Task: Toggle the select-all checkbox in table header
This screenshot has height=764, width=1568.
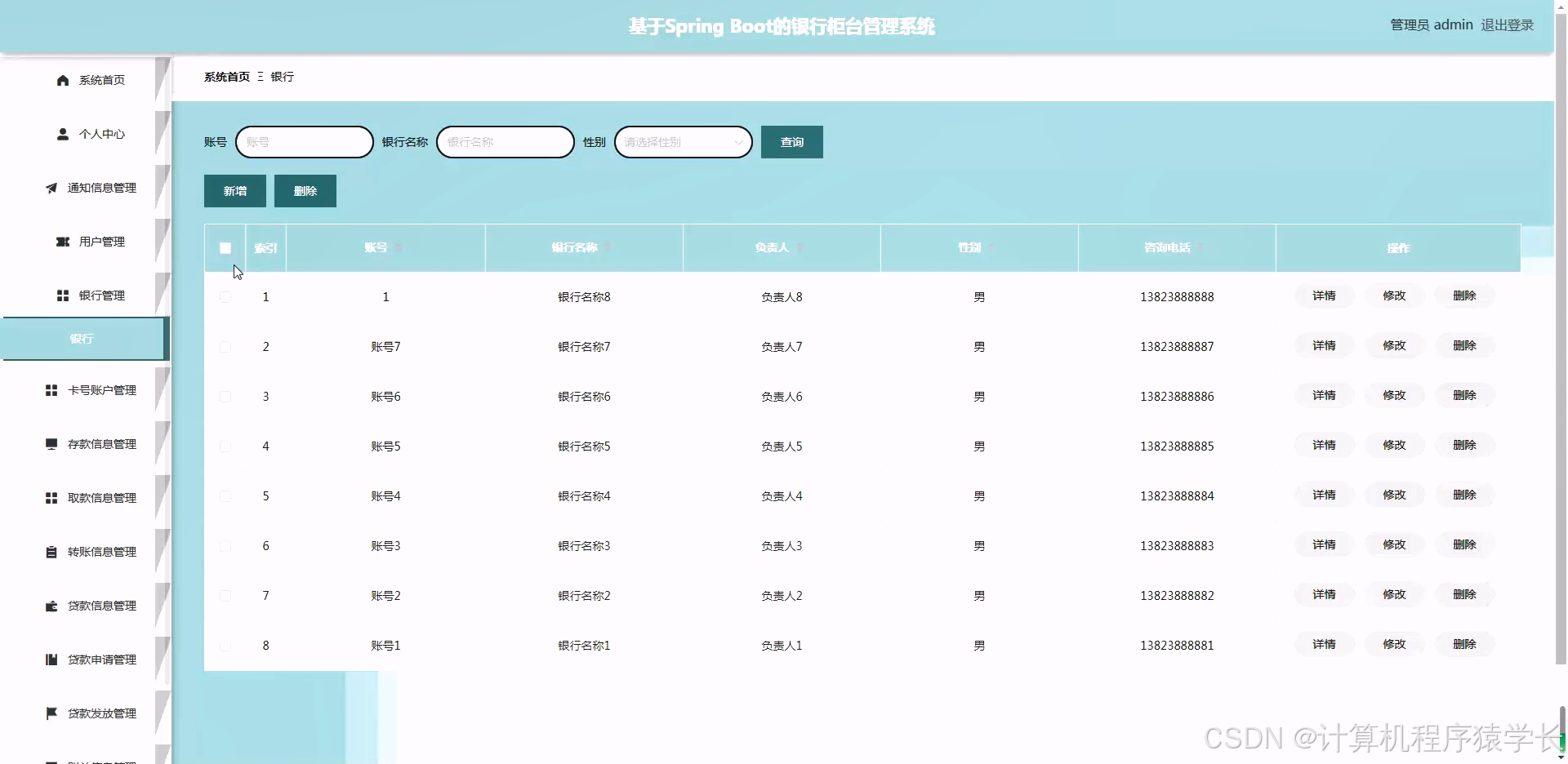Action: tap(225, 248)
